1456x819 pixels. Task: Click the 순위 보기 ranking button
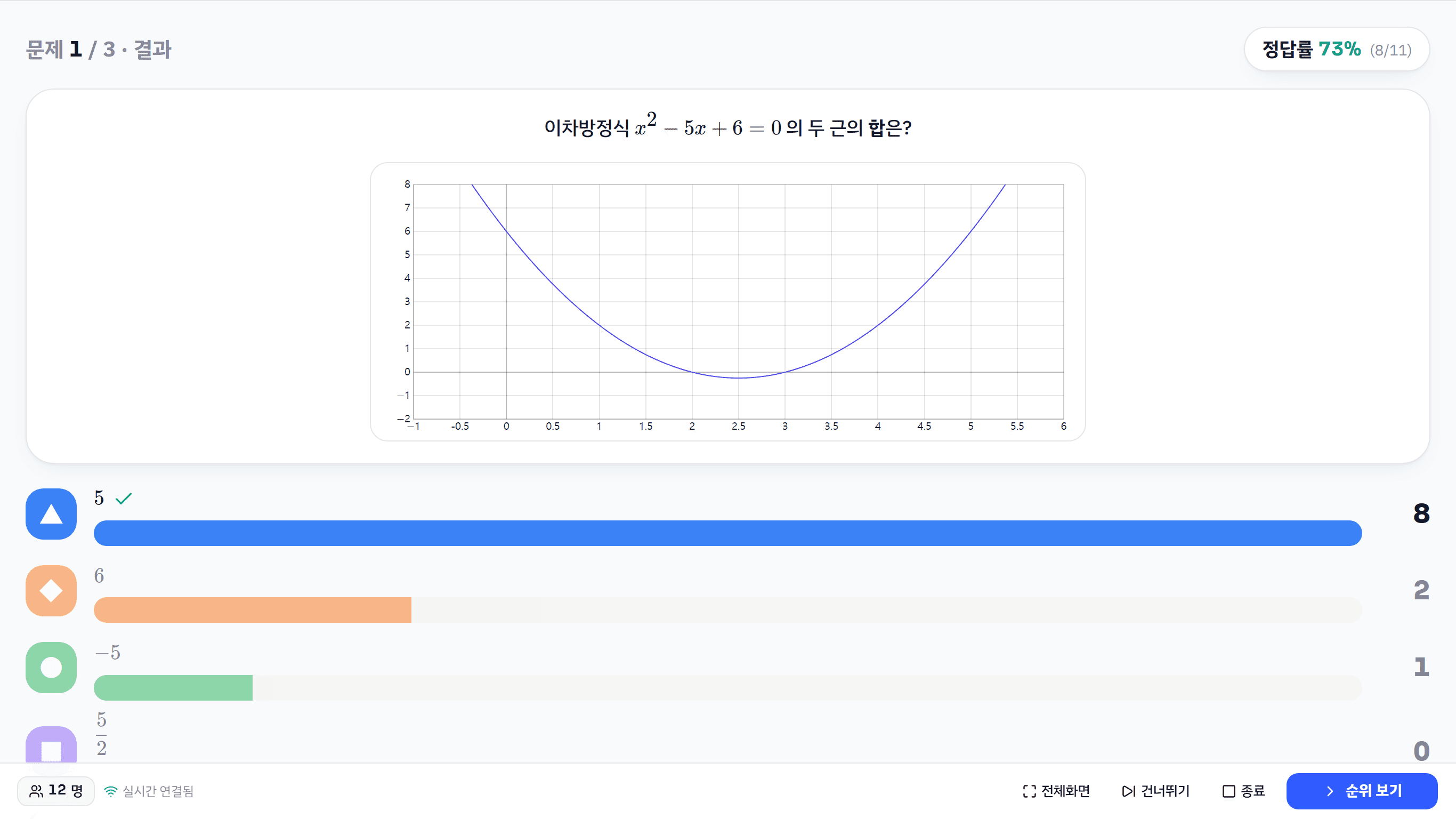[x=1362, y=791]
